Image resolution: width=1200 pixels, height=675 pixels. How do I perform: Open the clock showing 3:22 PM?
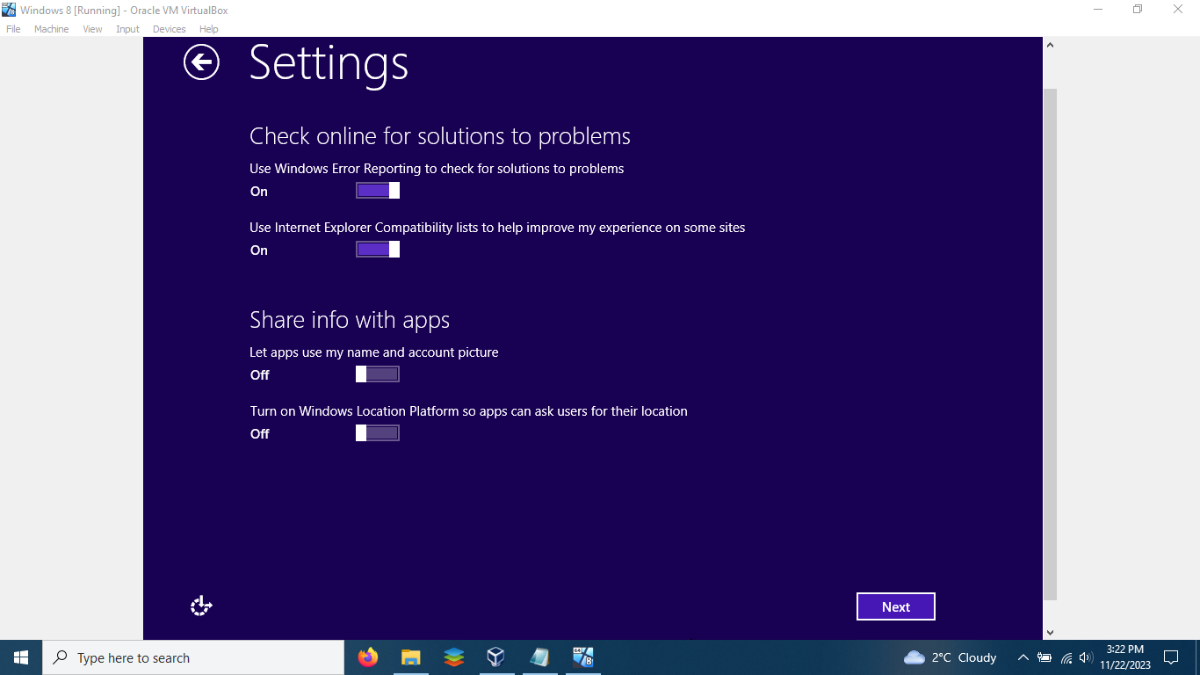[1125, 657]
